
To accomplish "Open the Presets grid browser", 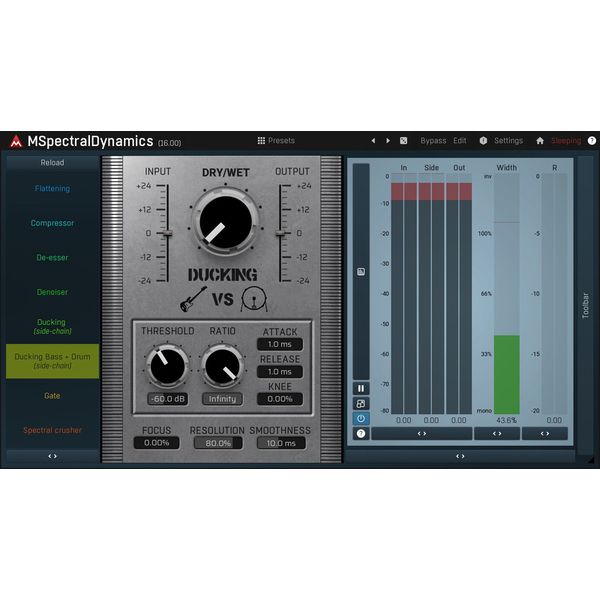I will click(x=276, y=140).
